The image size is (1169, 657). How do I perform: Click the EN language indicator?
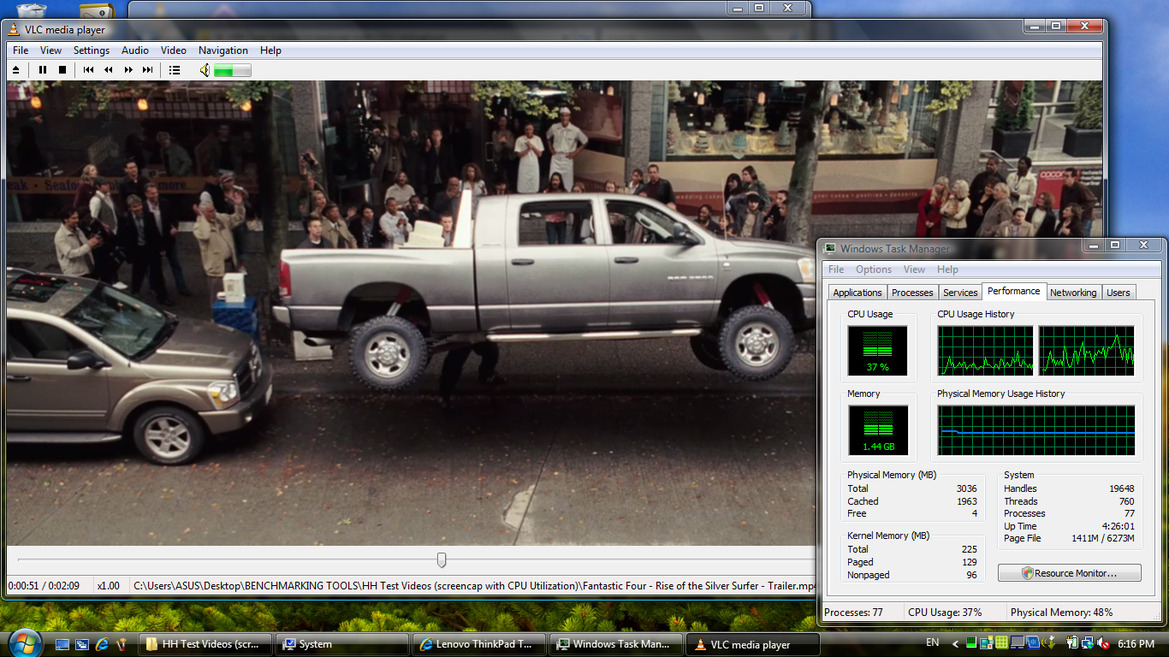[932, 643]
